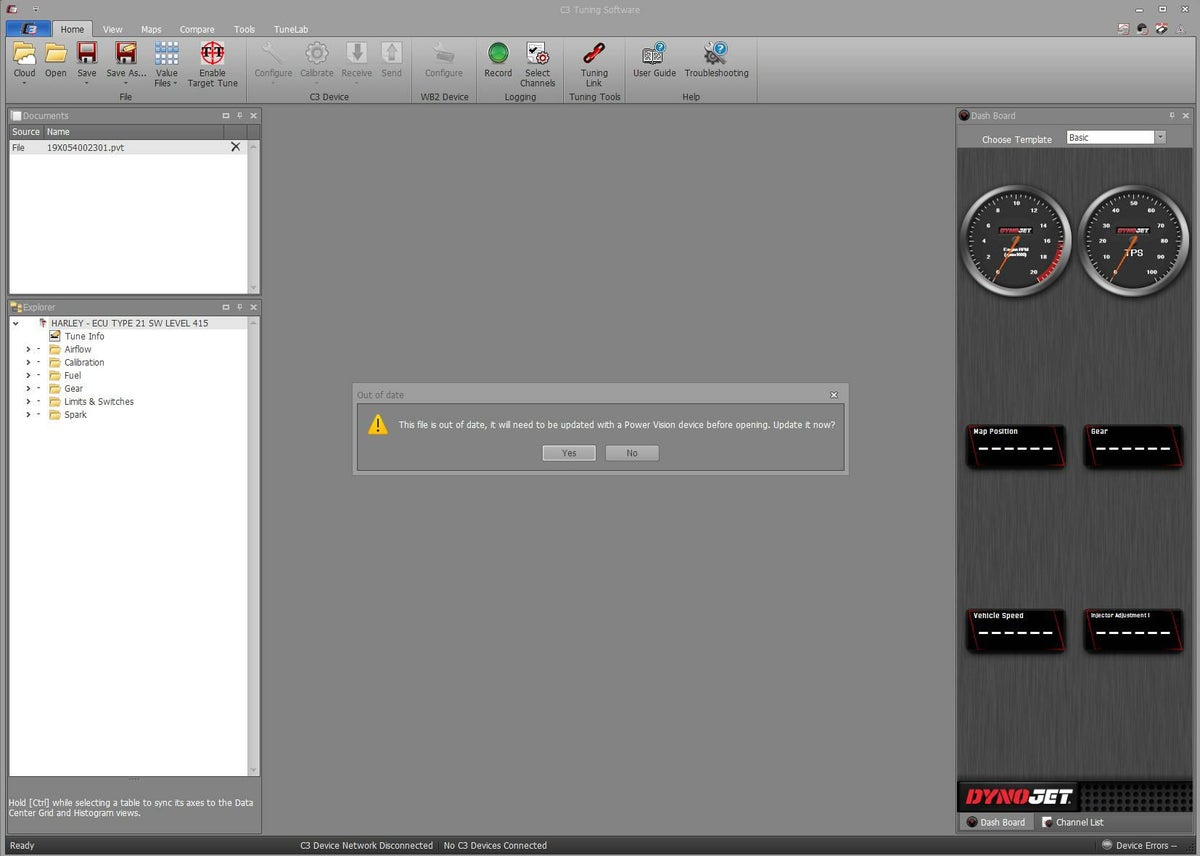The image size is (1200, 856).
Task: Switch to the Maps ribbon tab
Action: pyautogui.click(x=151, y=30)
